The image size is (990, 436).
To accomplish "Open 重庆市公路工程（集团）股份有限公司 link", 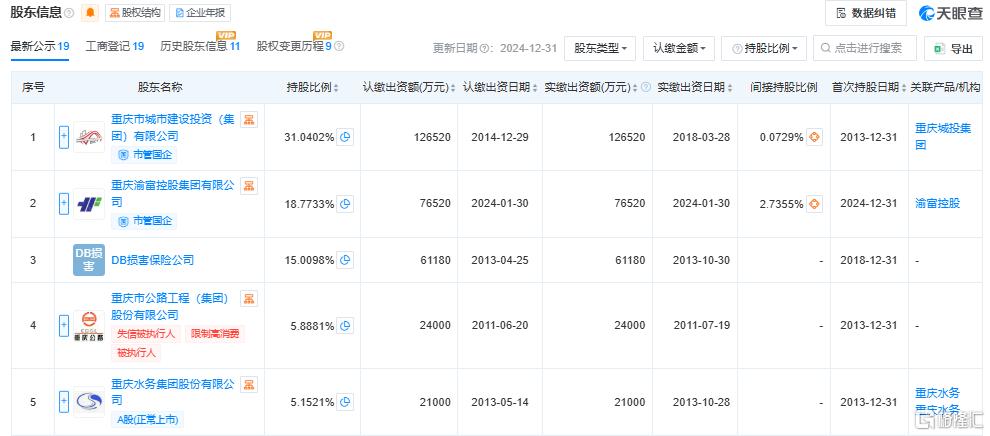I will pos(170,307).
